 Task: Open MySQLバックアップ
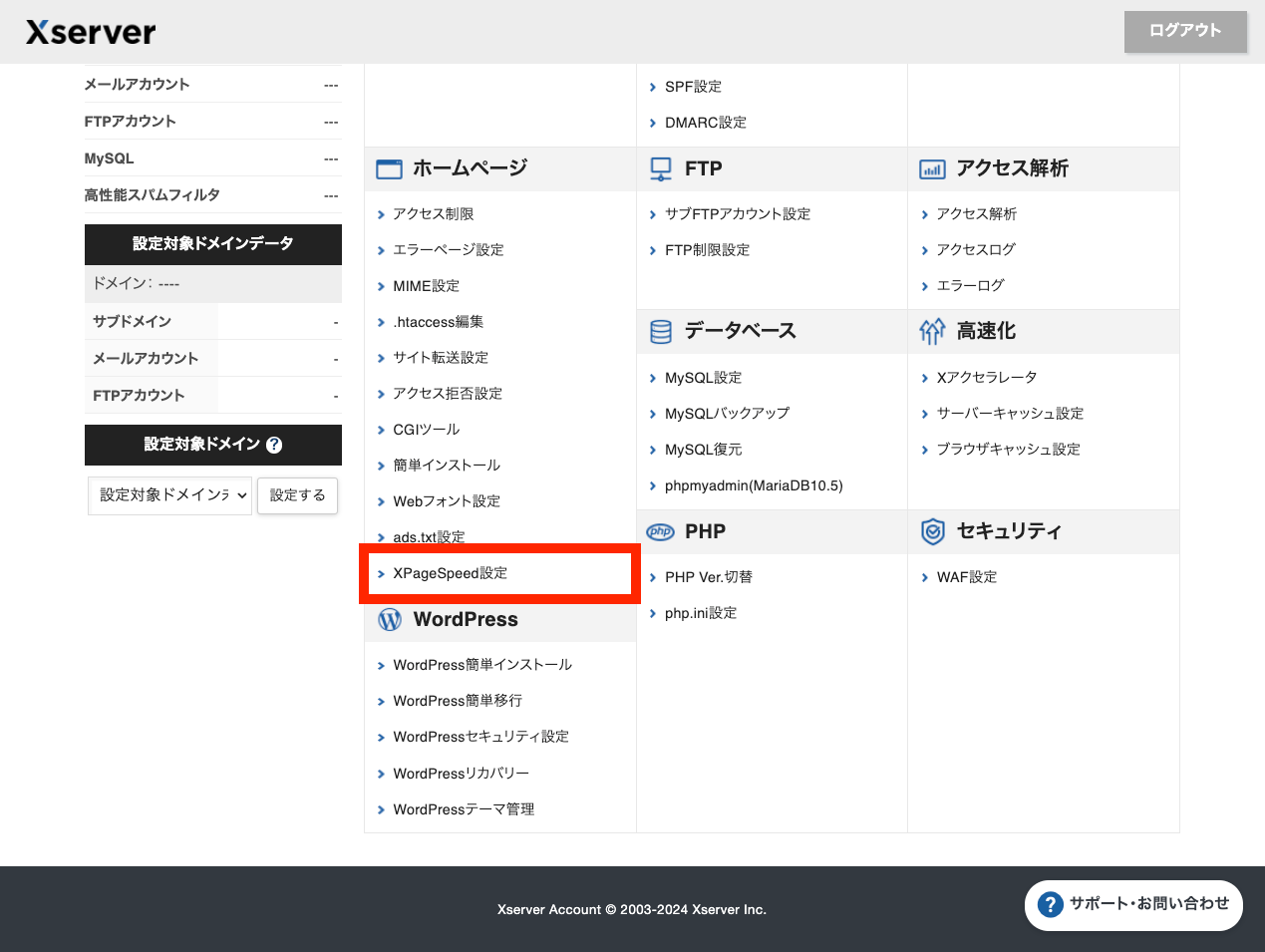pyautogui.click(x=728, y=414)
